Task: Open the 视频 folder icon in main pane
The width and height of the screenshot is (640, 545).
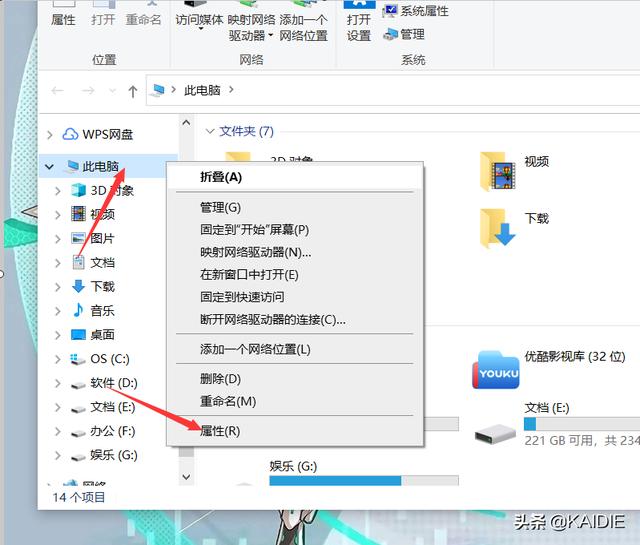Action: point(498,171)
